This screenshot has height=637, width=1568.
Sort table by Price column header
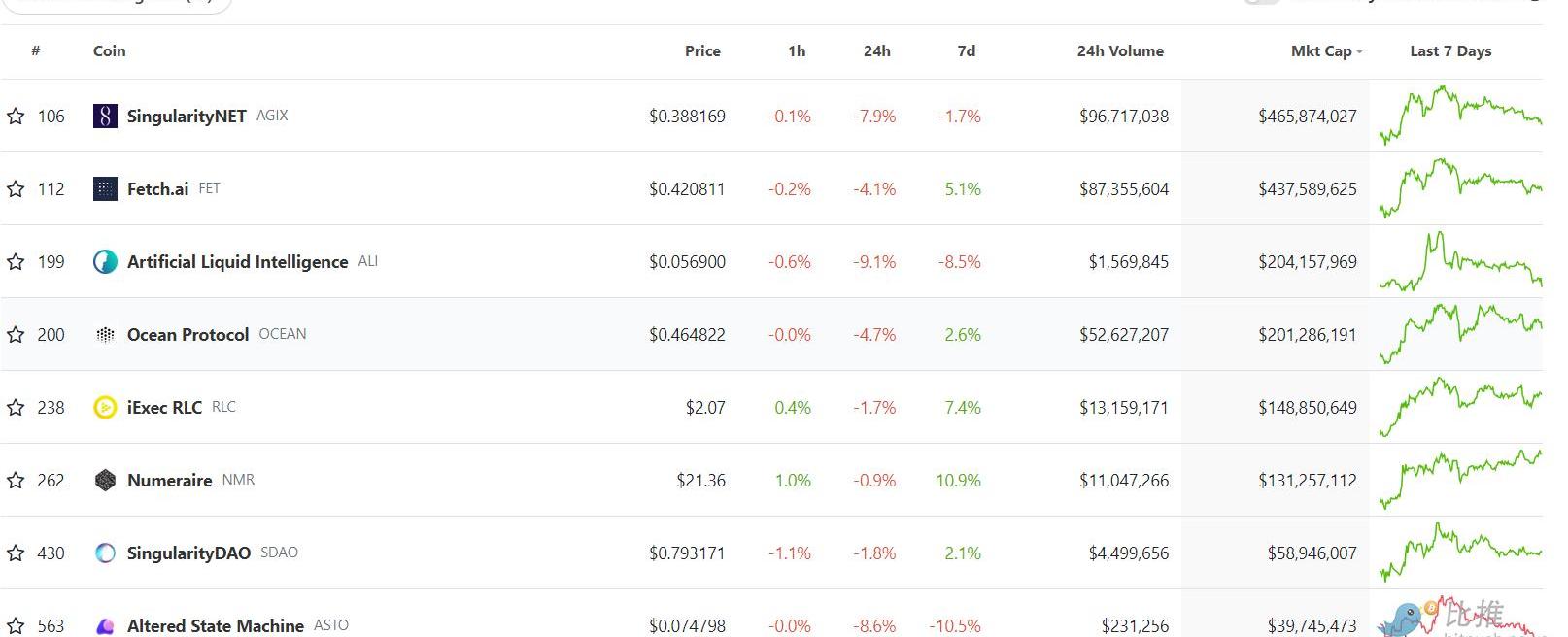[x=701, y=51]
